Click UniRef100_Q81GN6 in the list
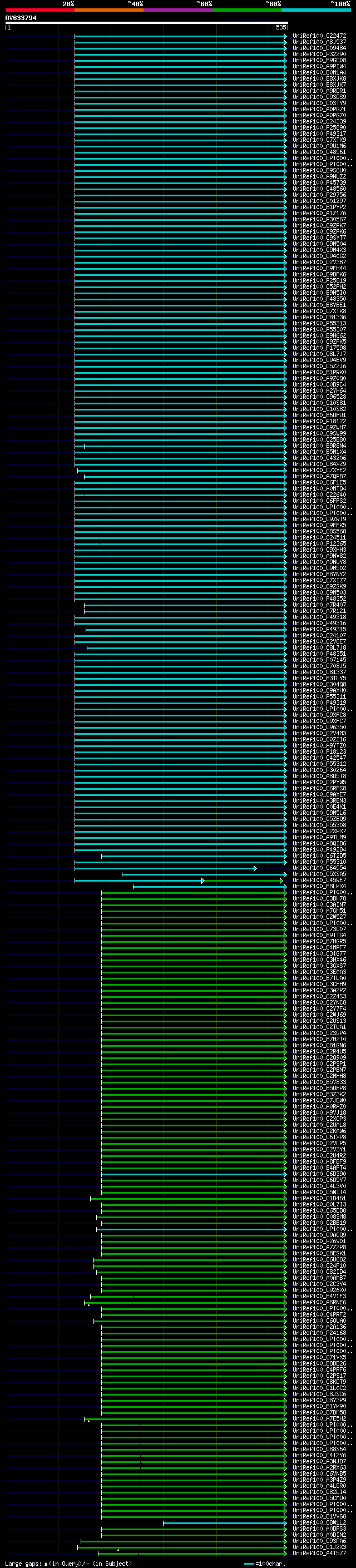The image size is (356, 1568). 319,1045
